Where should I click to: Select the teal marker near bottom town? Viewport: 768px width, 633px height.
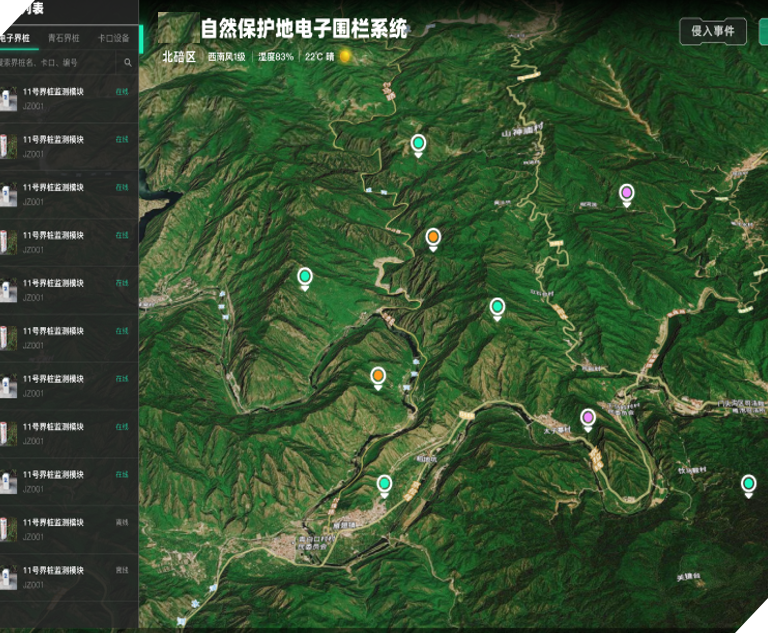pyautogui.click(x=384, y=486)
